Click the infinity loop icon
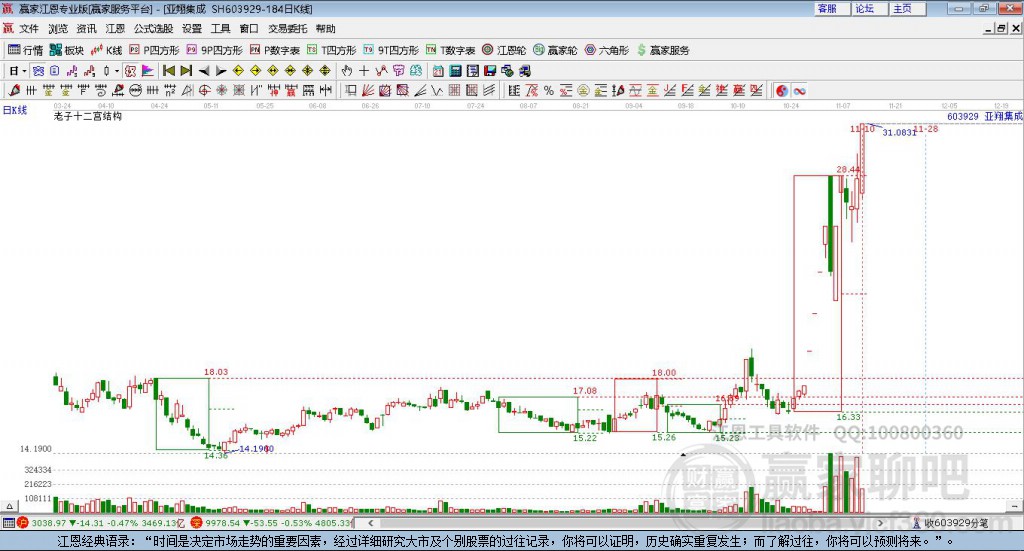This screenshot has width=1024, height=551. [x=799, y=91]
